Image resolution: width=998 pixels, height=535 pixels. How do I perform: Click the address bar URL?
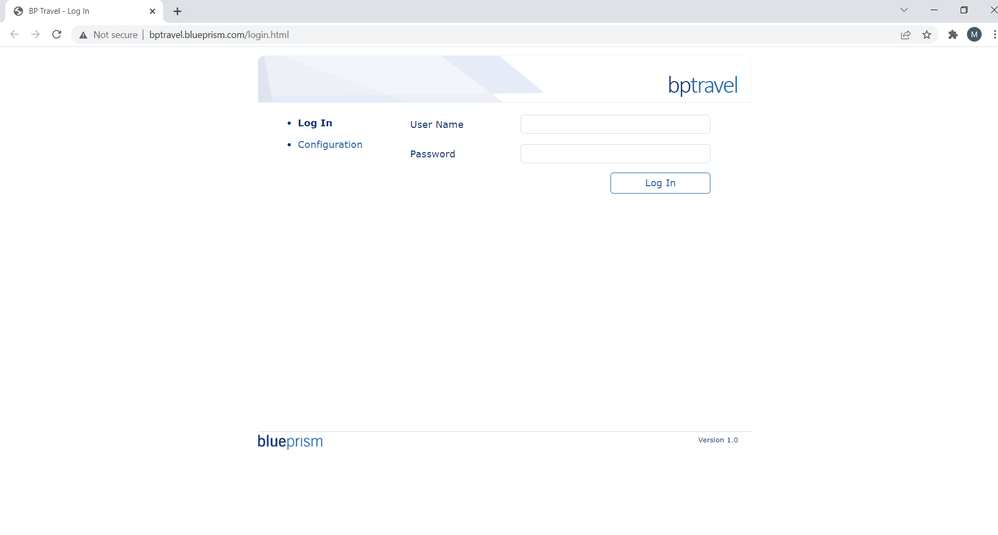click(x=219, y=35)
